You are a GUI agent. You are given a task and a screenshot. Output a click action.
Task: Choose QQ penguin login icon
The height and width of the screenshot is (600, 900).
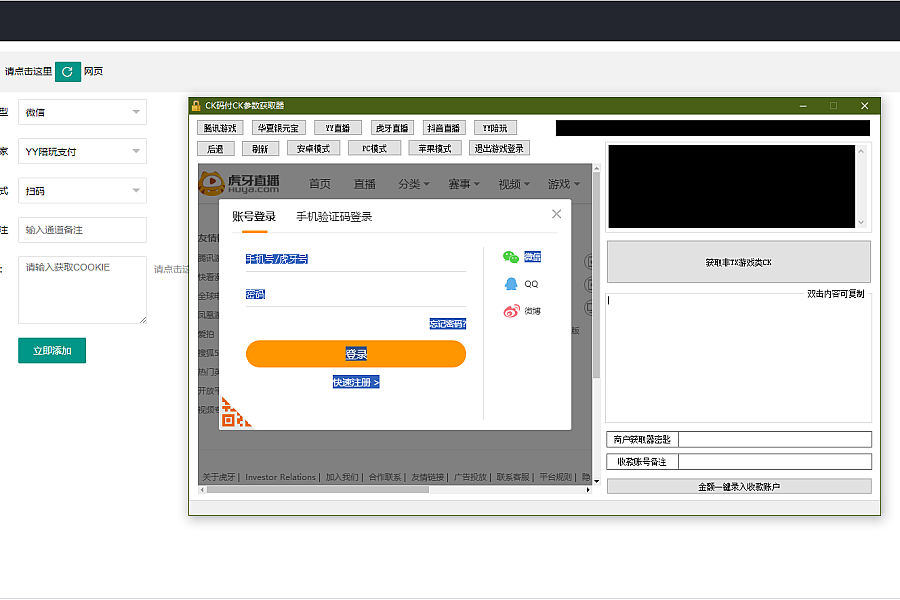pos(511,284)
